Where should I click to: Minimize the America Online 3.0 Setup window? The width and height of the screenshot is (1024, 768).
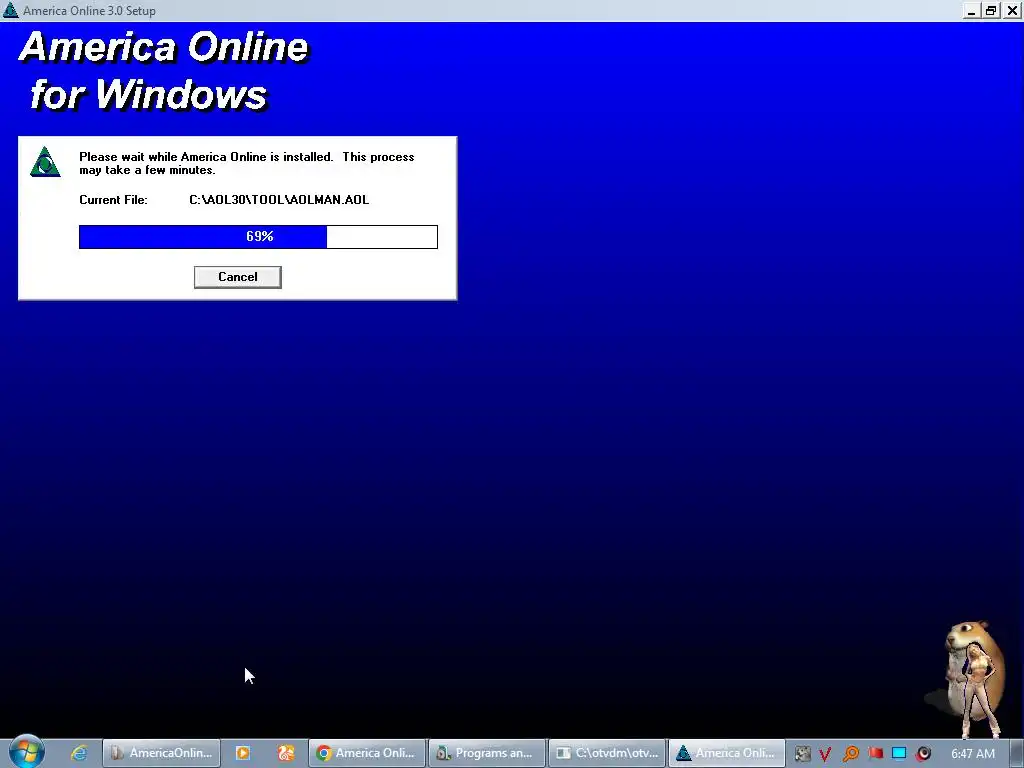point(972,10)
